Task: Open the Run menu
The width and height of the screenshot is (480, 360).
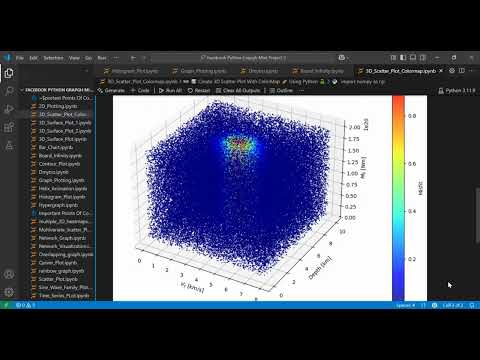Action: (102, 58)
